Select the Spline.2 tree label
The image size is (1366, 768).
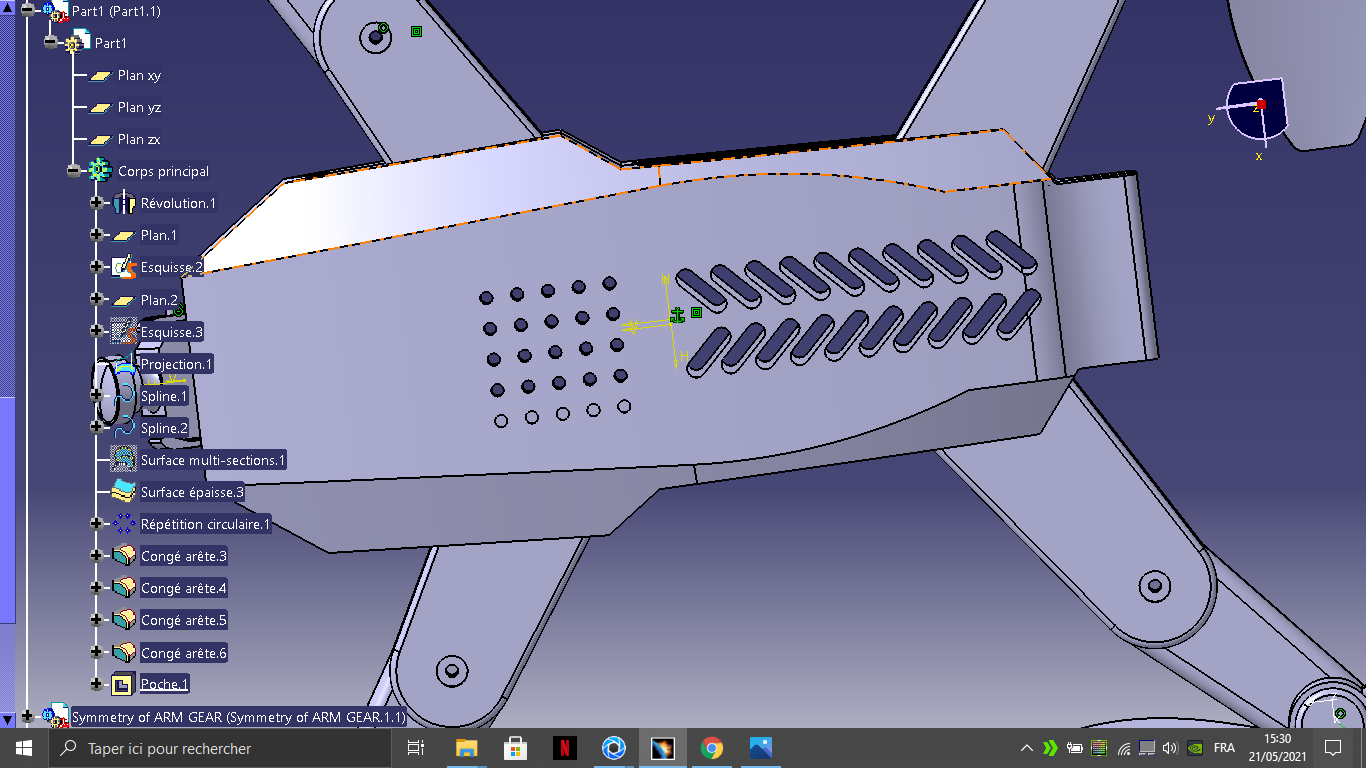click(164, 428)
